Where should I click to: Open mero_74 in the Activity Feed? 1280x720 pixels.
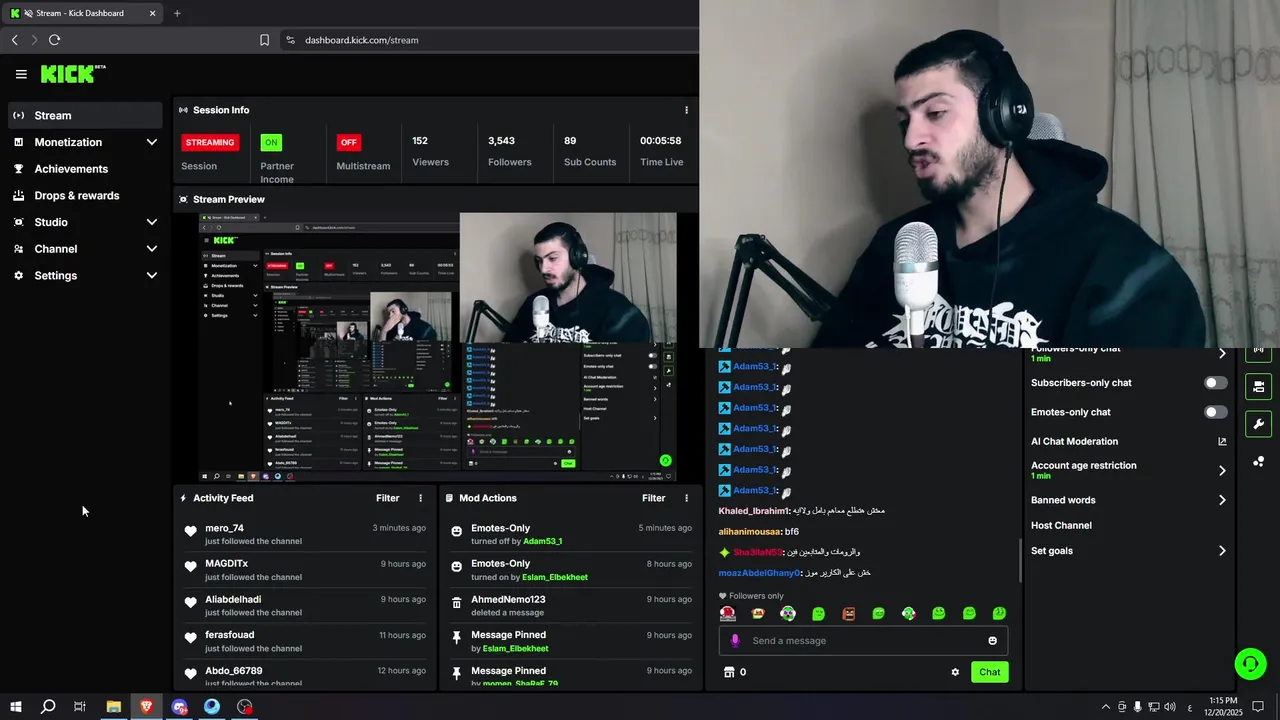pos(224,528)
